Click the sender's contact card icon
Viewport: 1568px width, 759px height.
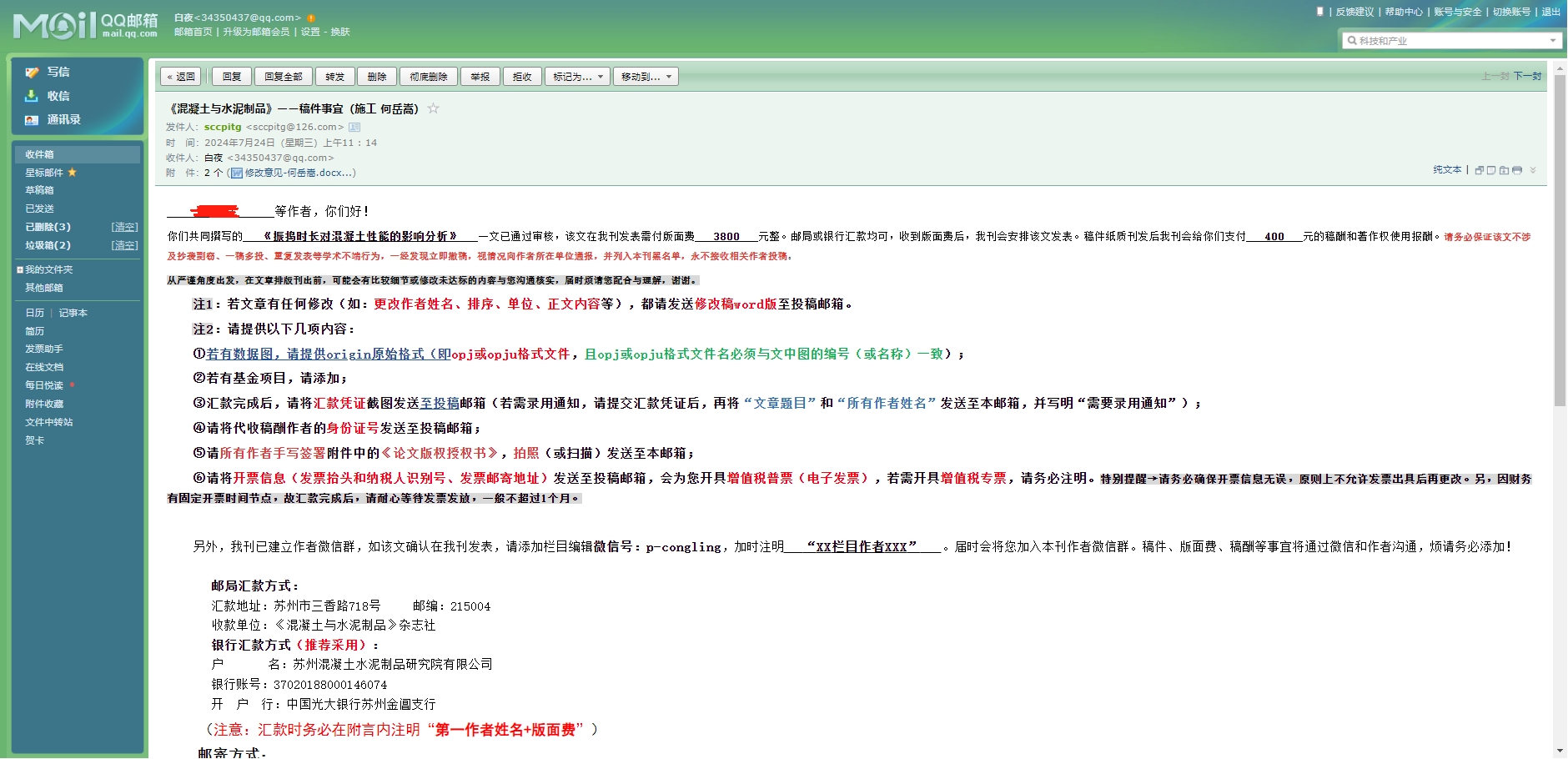tap(354, 128)
